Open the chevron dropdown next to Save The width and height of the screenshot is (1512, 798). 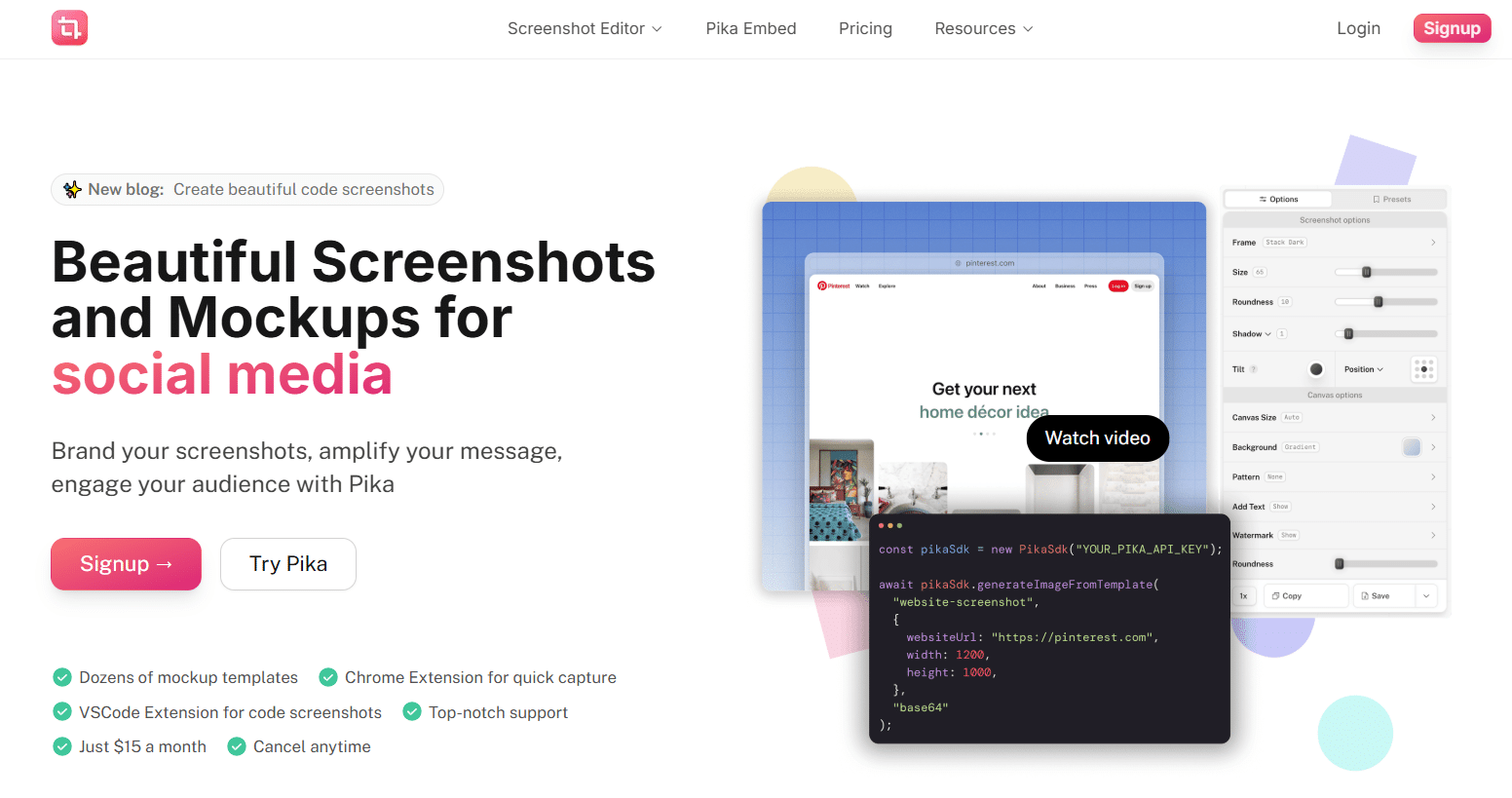coord(1426,596)
